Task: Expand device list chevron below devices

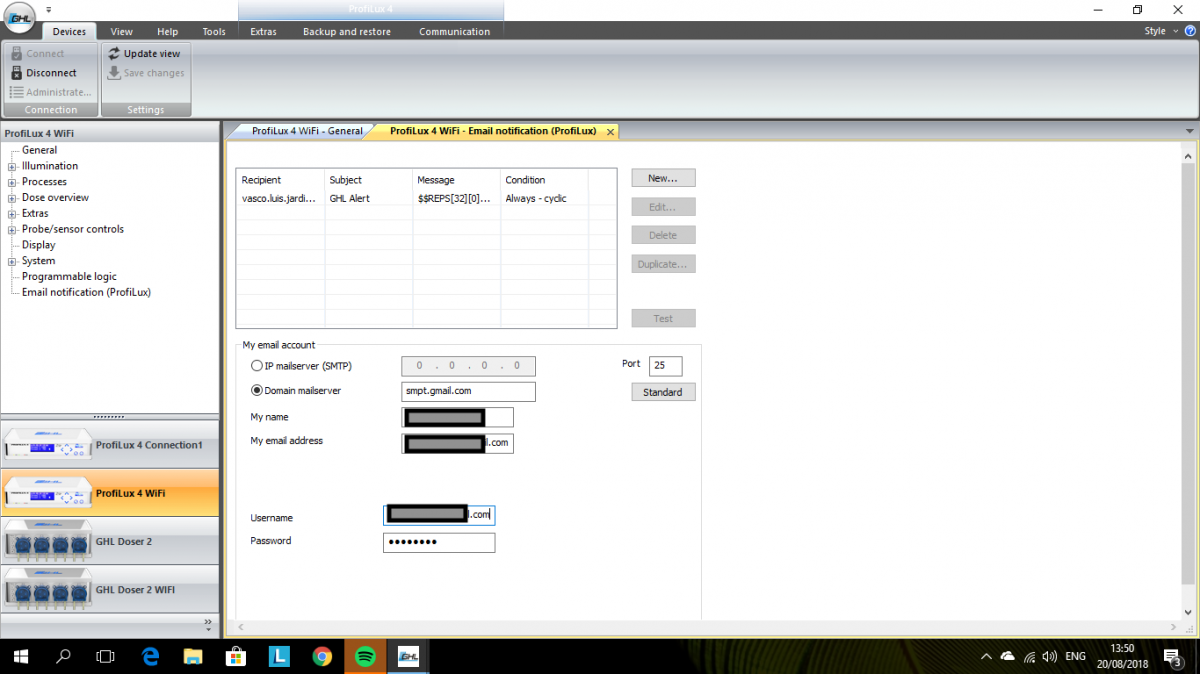Action: [x=208, y=623]
